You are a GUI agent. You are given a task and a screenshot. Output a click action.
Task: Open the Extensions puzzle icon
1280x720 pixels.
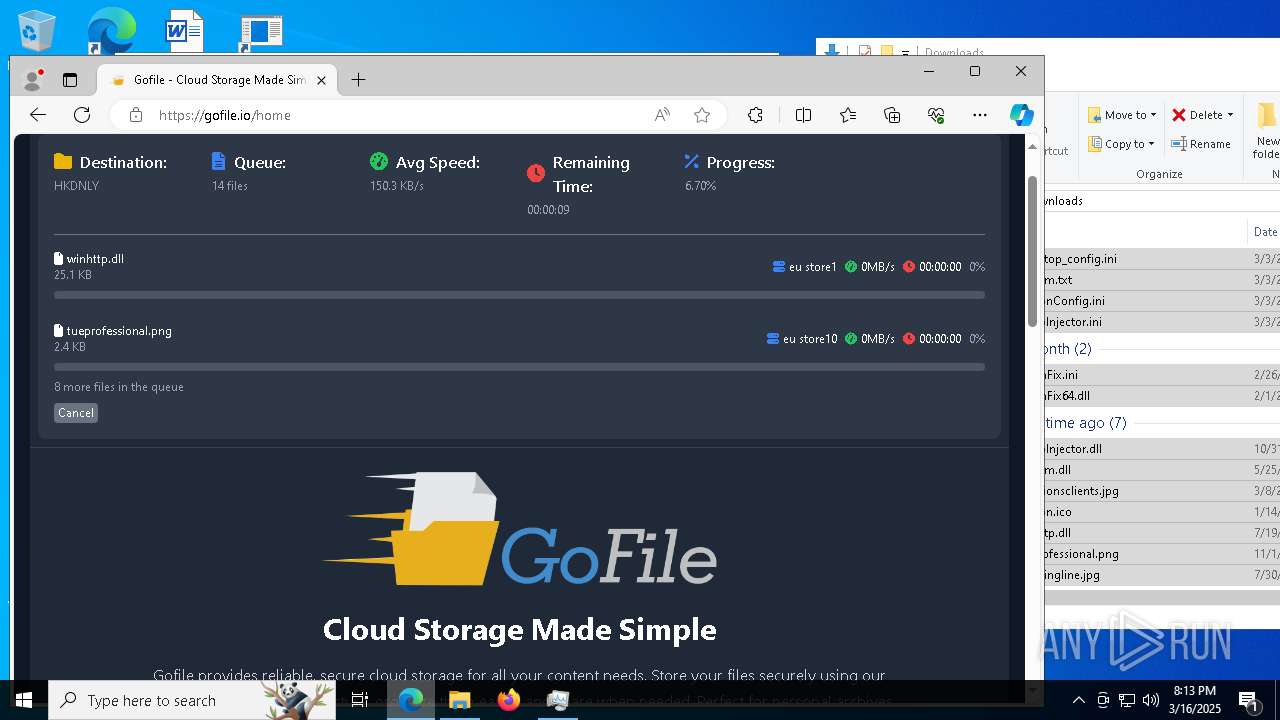pyautogui.click(x=755, y=115)
